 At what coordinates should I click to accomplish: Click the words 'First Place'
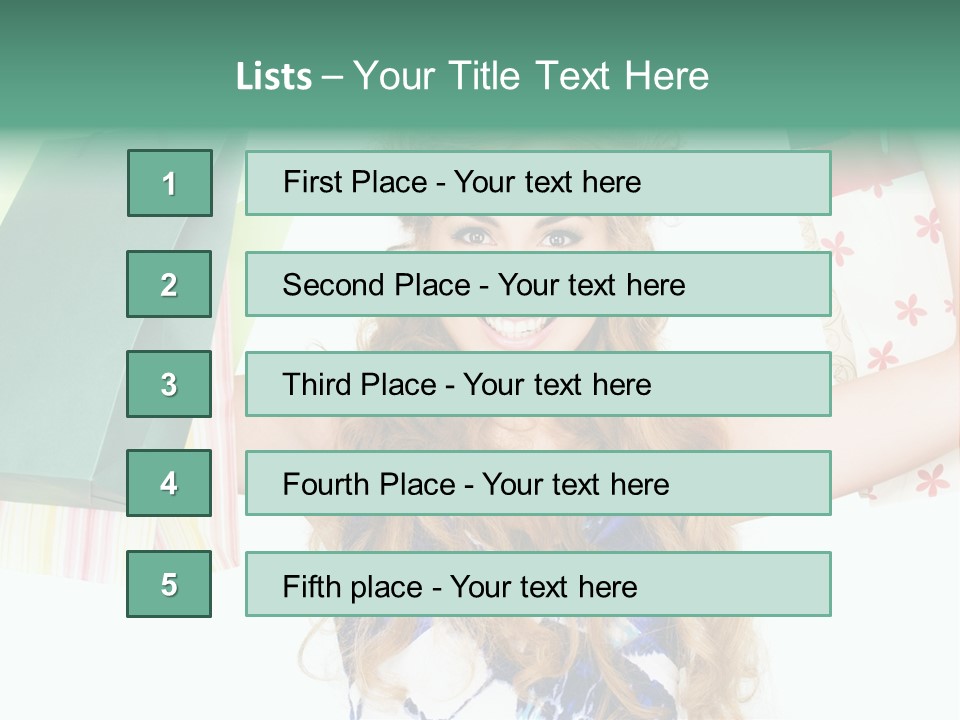coord(355,182)
